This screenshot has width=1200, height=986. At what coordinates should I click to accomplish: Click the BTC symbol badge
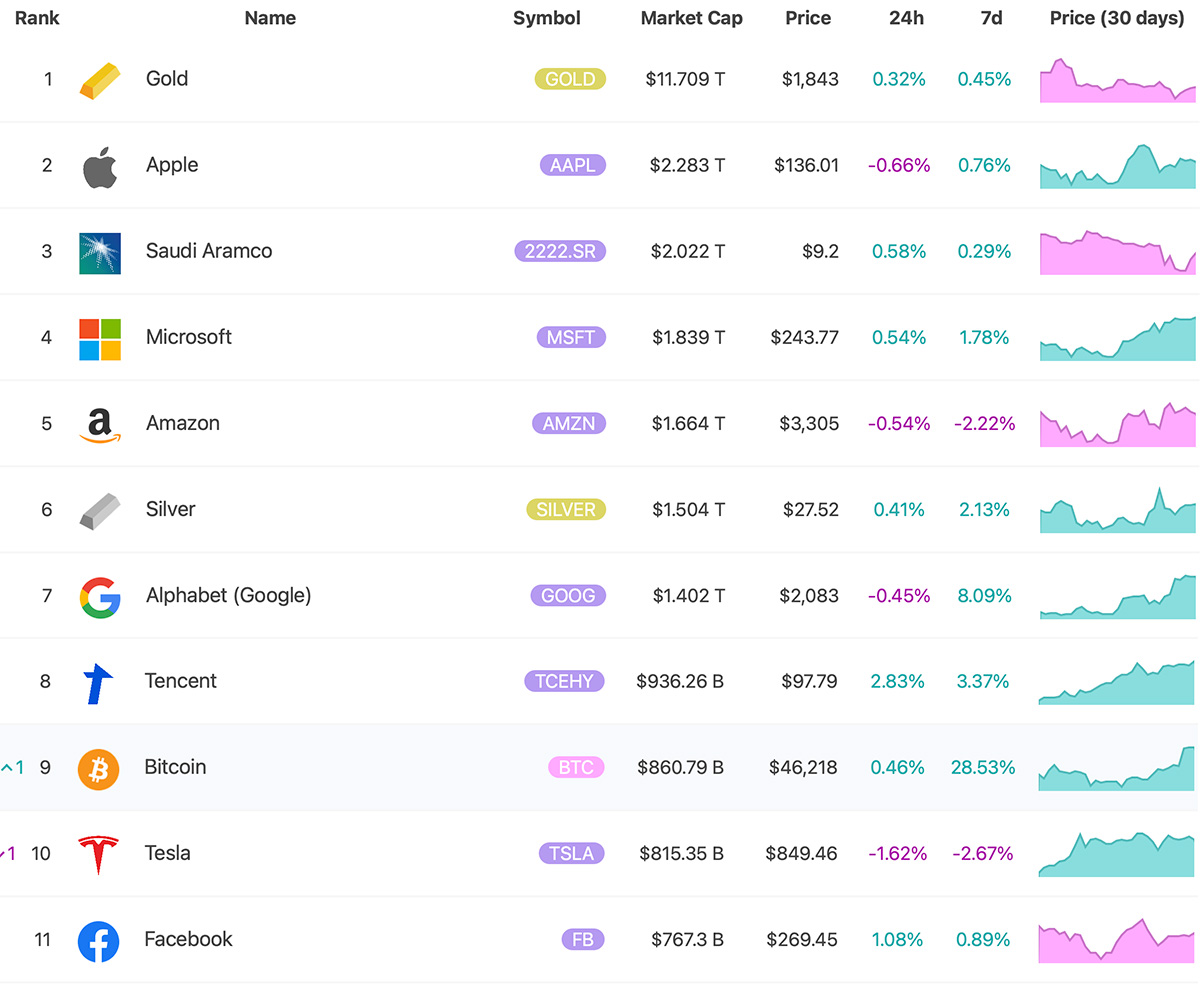tap(576, 768)
